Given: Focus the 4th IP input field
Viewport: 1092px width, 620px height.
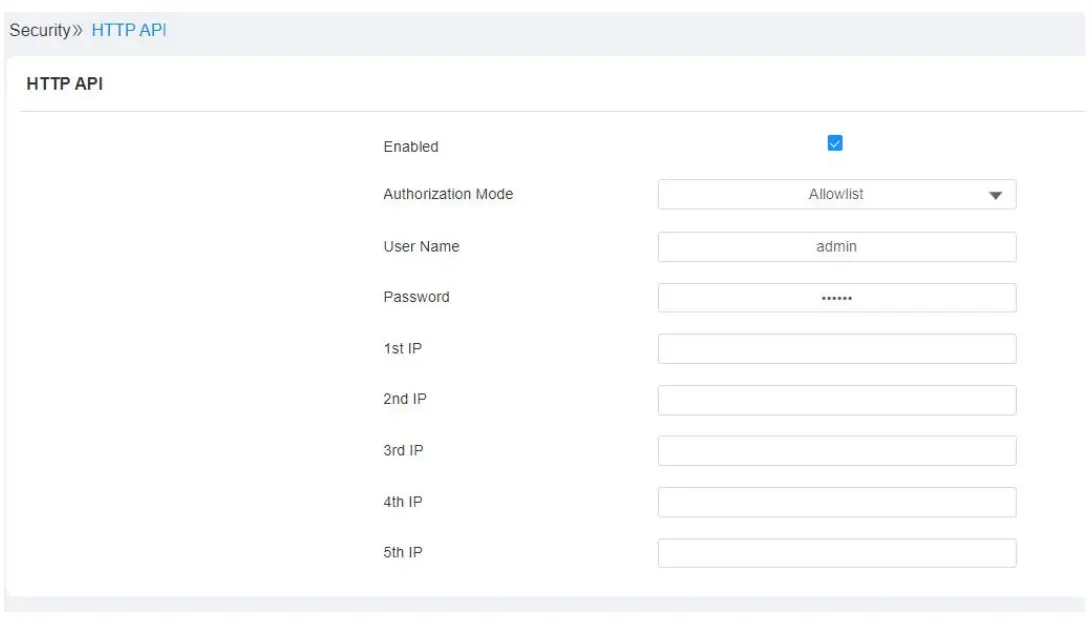Looking at the screenshot, I should [836, 502].
